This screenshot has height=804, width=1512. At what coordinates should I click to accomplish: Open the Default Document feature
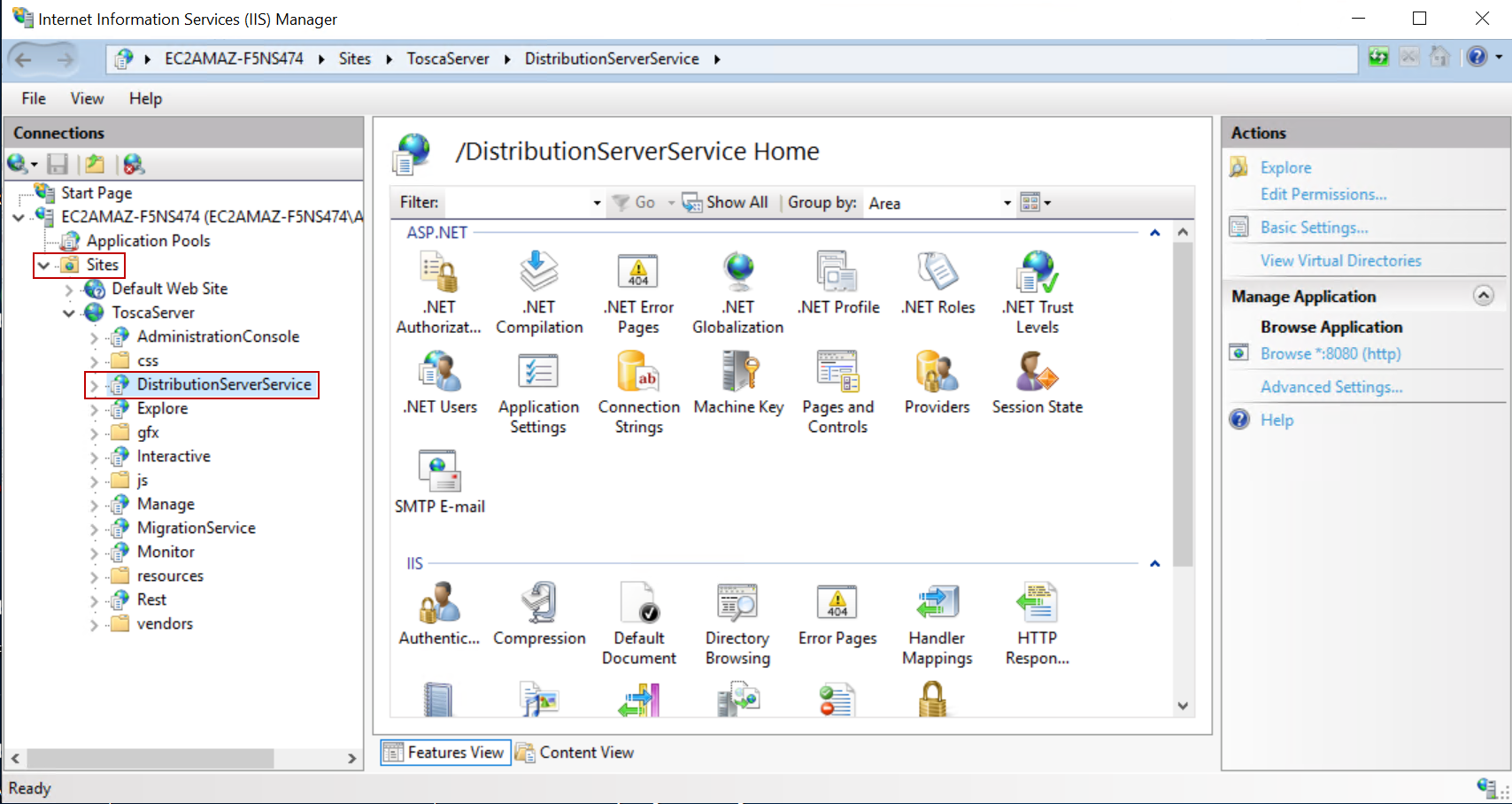tap(638, 624)
